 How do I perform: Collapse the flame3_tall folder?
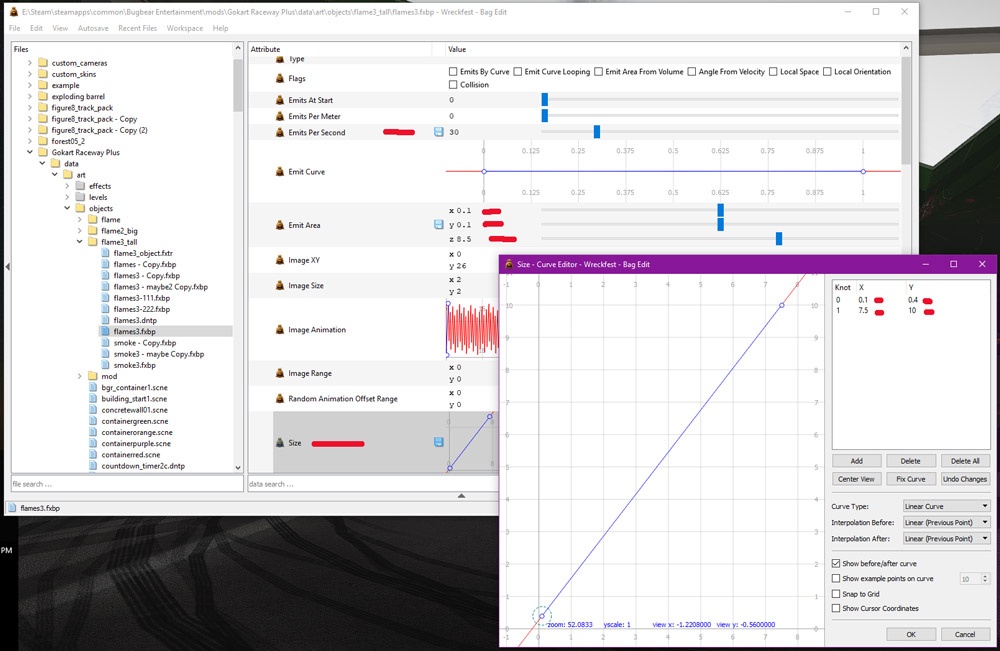pos(80,242)
